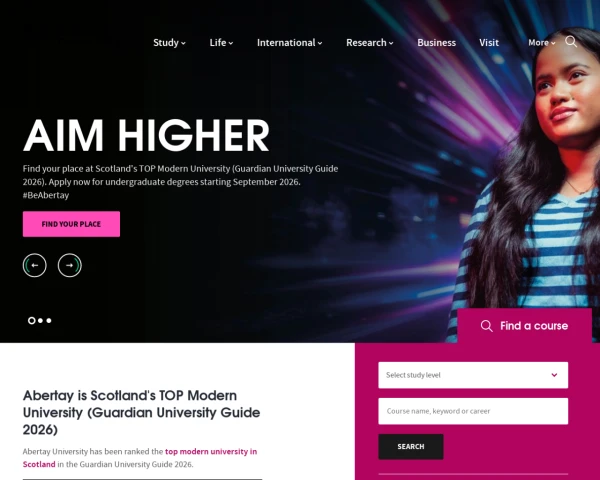Open the Business nav item

coord(436,42)
